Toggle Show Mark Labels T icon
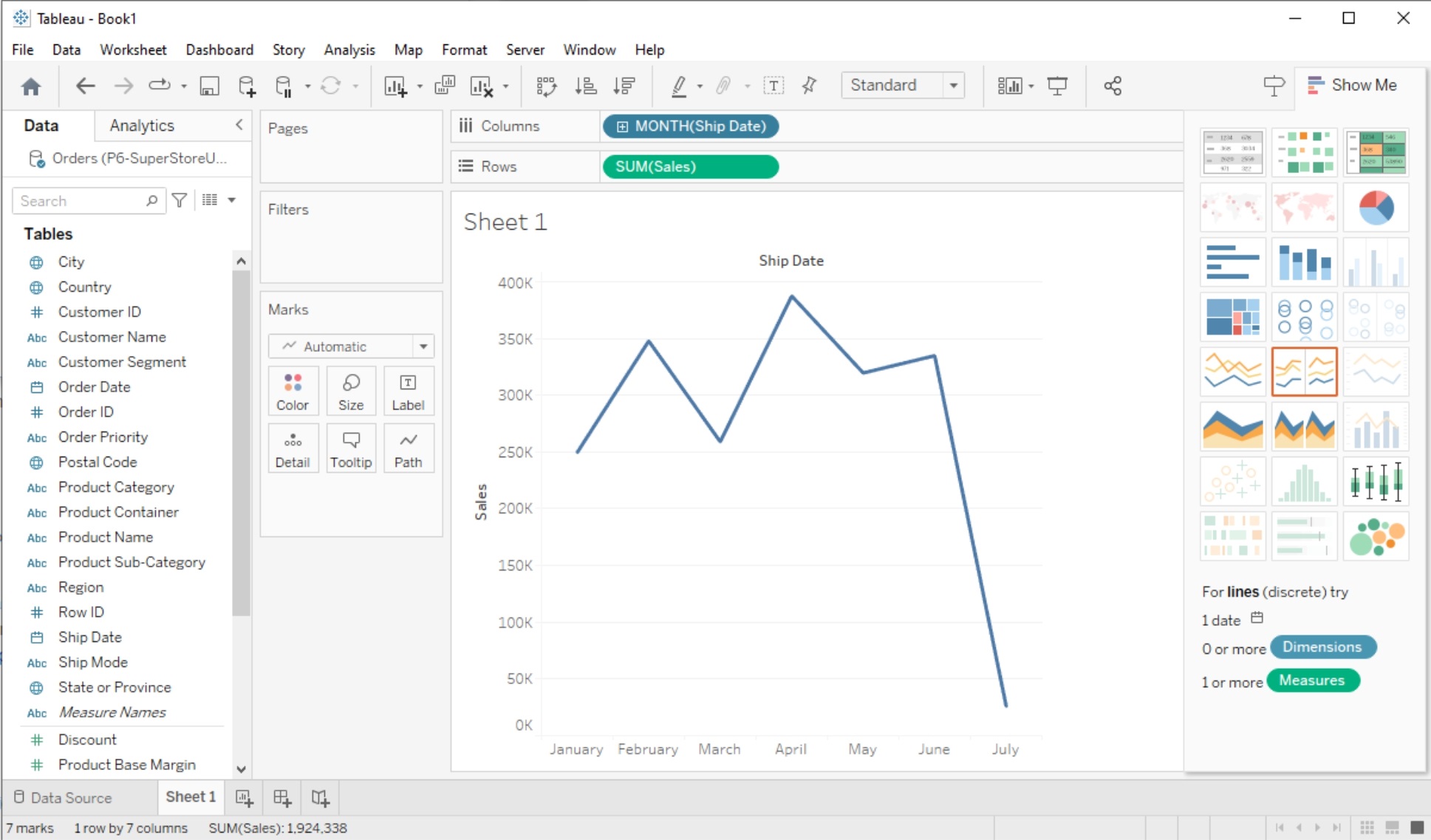 (773, 86)
